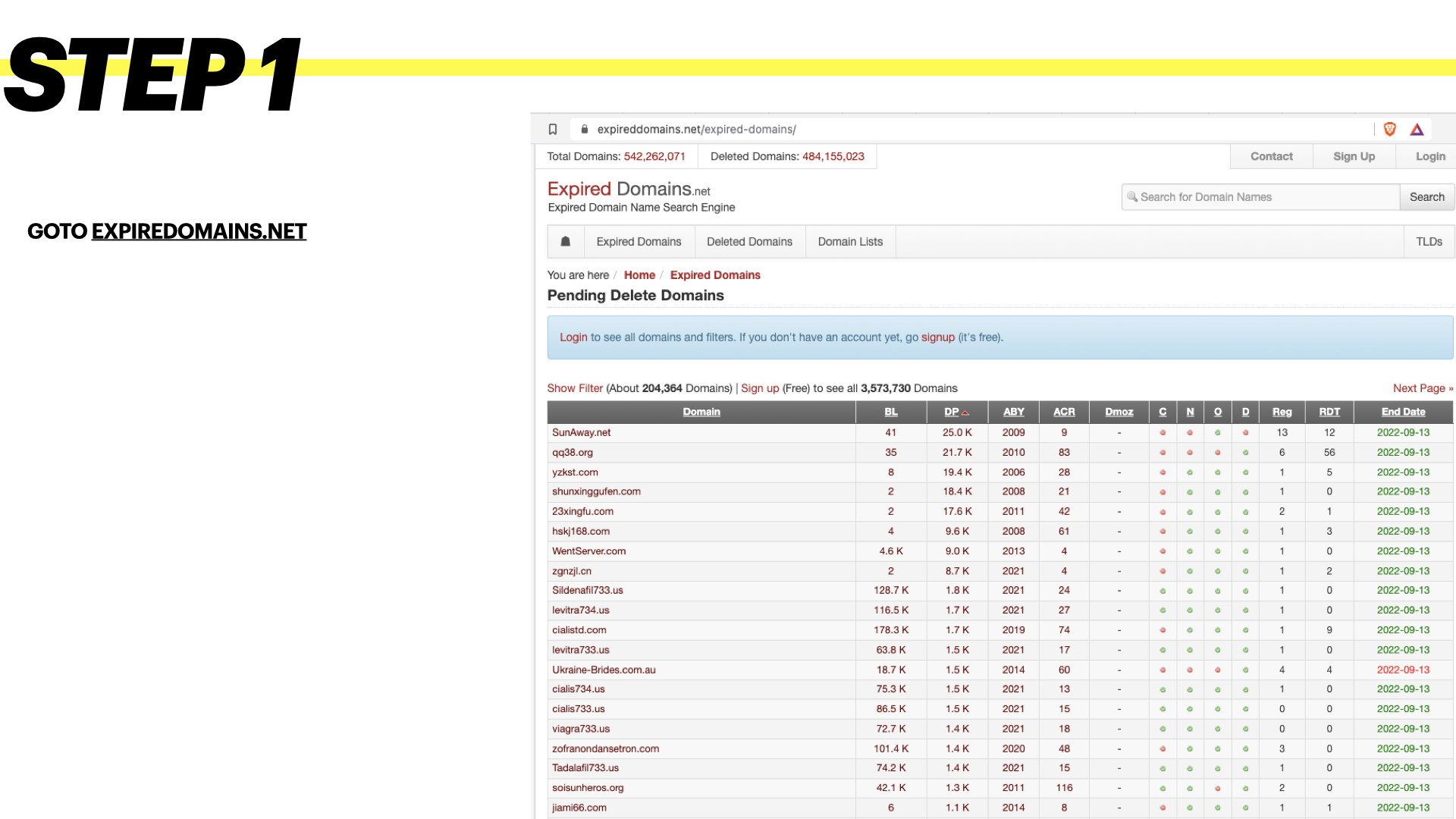This screenshot has height=819, width=1456.
Task: Click the SunAway.net O status dot
Action: coord(1218,433)
